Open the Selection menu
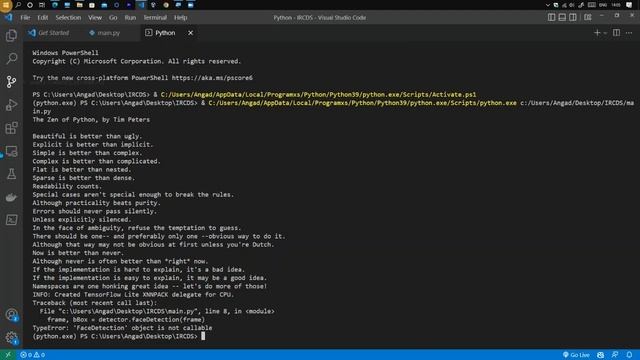640x360 pixels. (x=68, y=18)
